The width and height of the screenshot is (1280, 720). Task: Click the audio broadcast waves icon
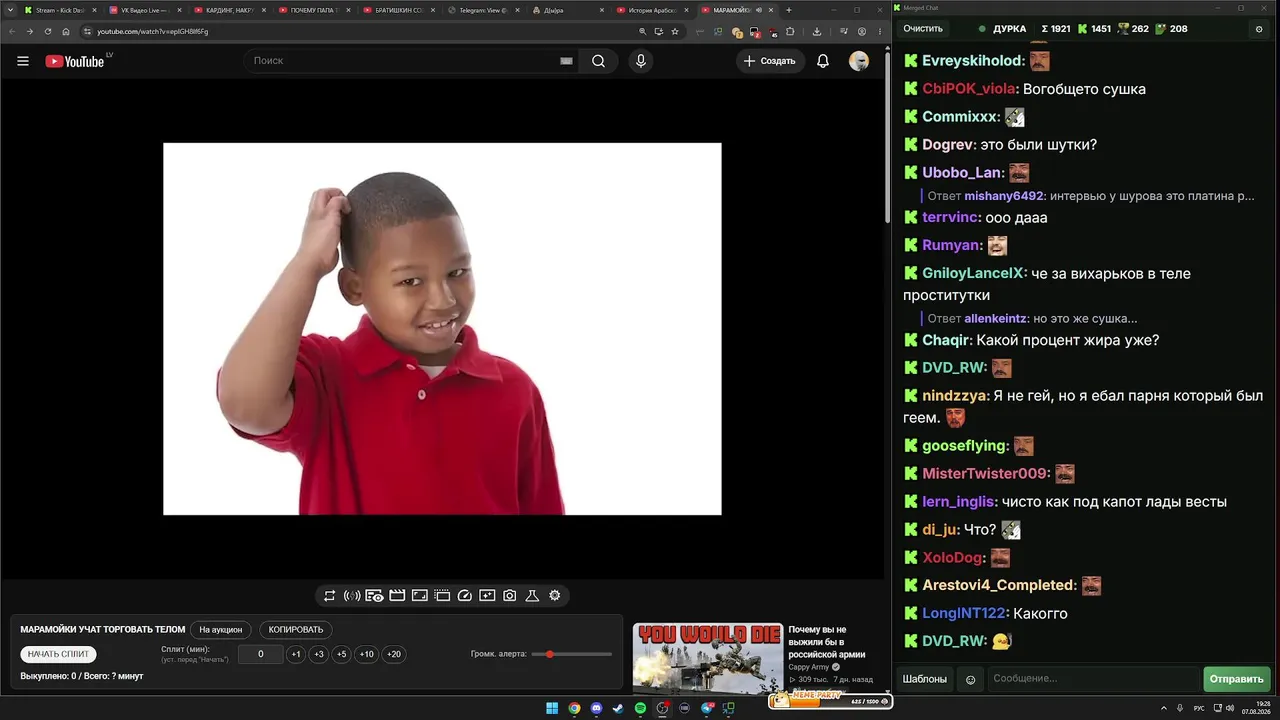click(352, 596)
